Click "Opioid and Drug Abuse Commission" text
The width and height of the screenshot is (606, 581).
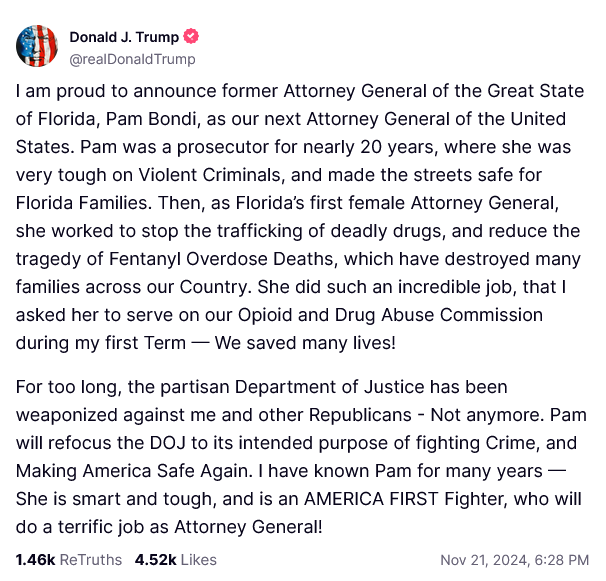click(x=390, y=315)
